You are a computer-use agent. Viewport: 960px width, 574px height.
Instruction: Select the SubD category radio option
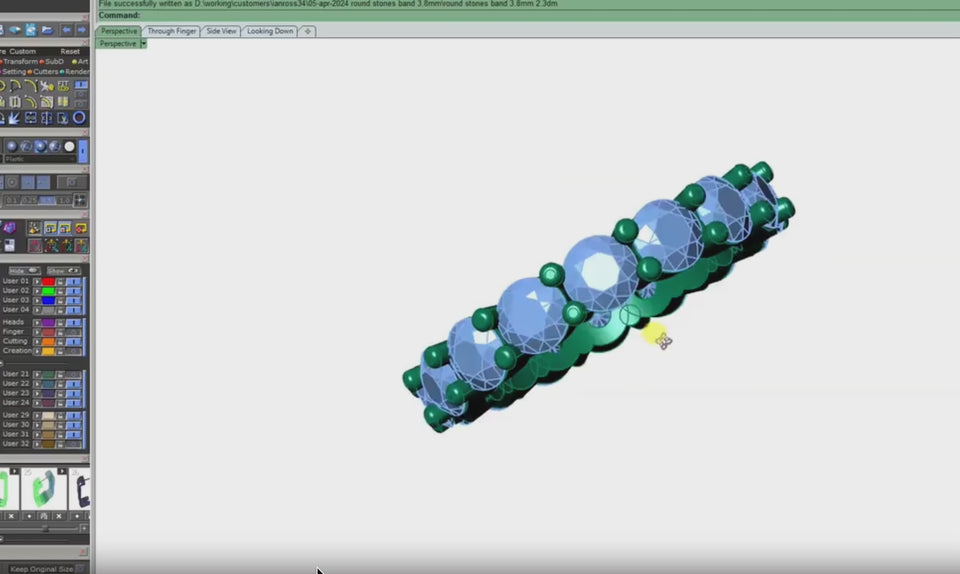pos(50,61)
